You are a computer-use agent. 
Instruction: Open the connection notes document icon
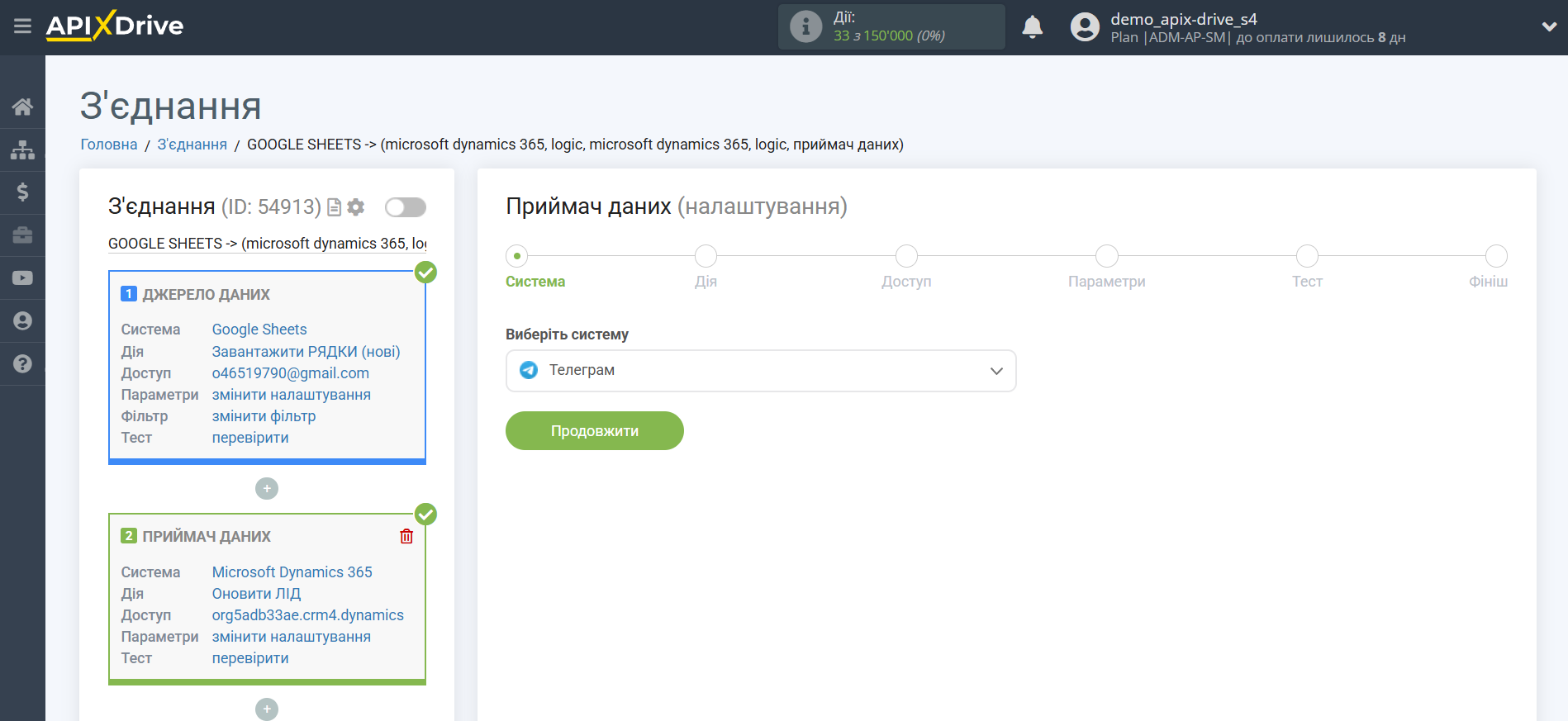334,207
